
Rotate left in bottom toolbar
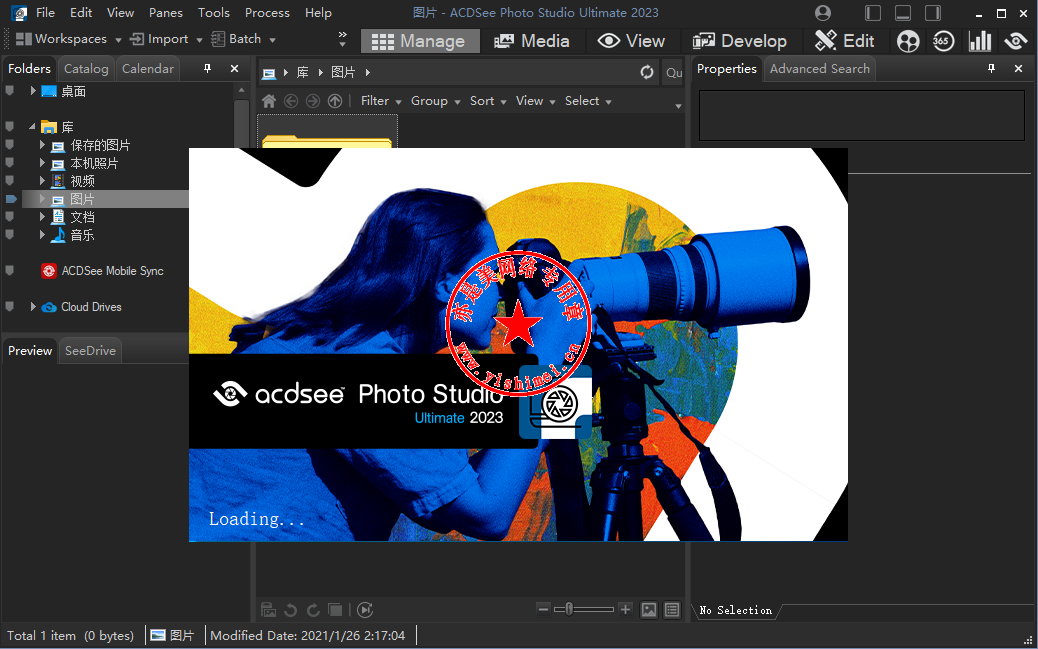[290, 610]
